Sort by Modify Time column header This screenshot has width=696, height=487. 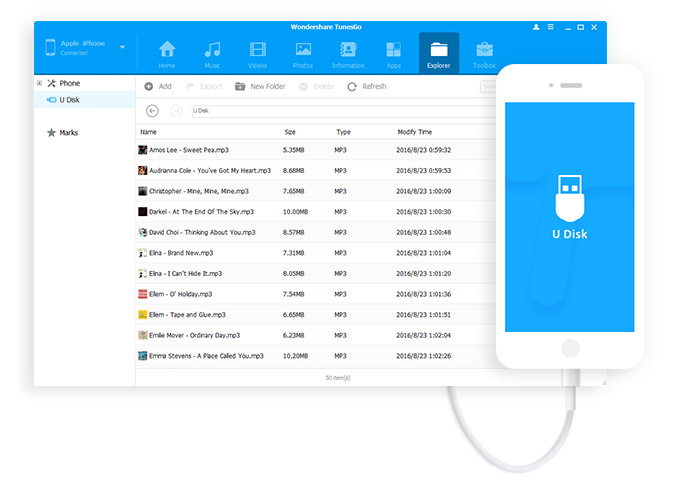pos(415,132)
